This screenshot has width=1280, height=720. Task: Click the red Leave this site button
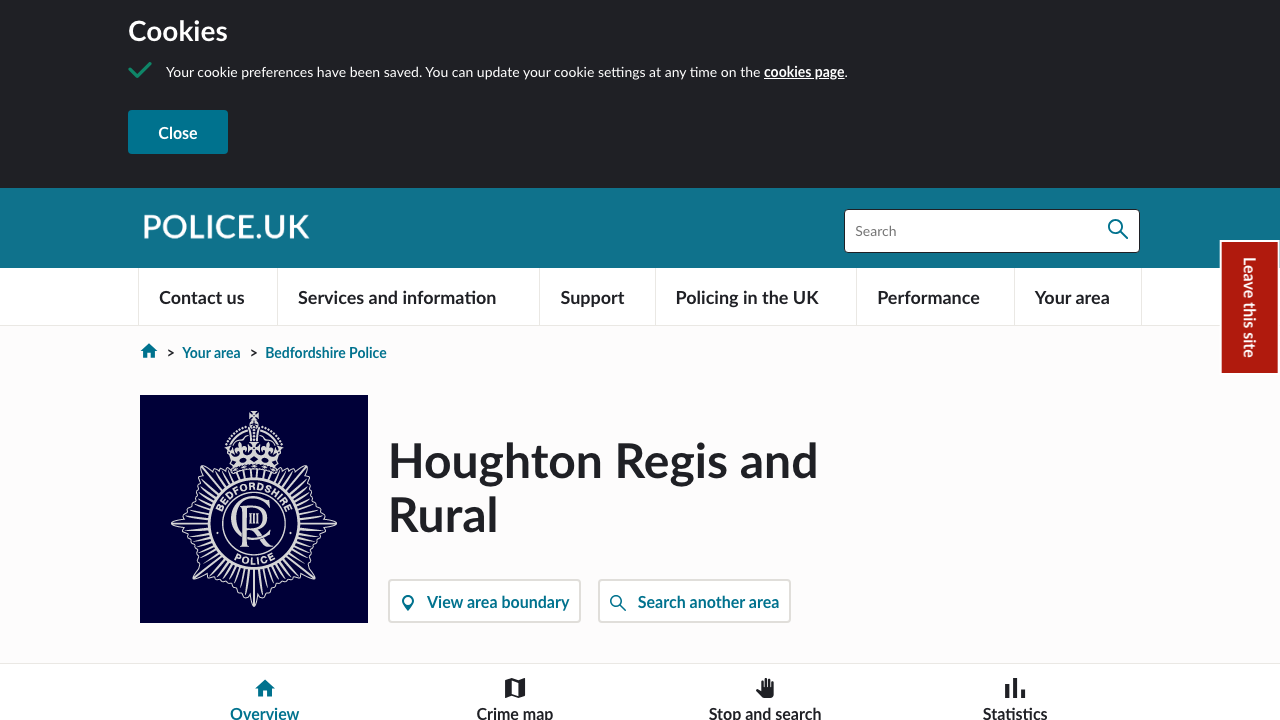[x=1249, y=307]
